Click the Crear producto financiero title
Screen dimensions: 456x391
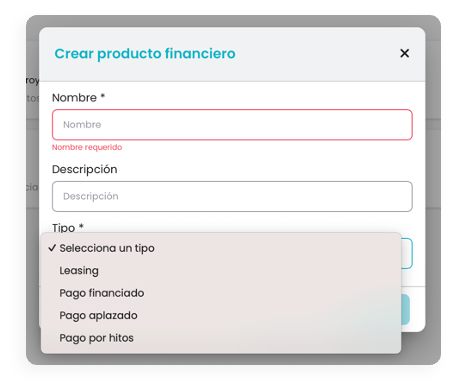145,54
